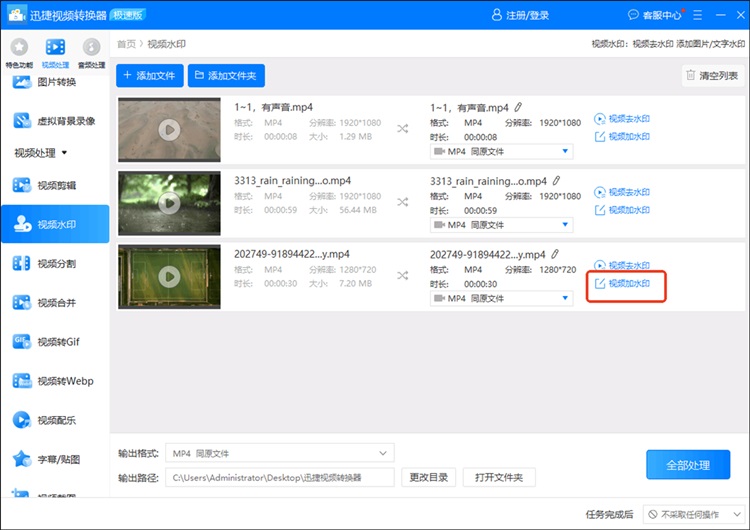Click the 视频水印 stamp icon

coord(22,224)
